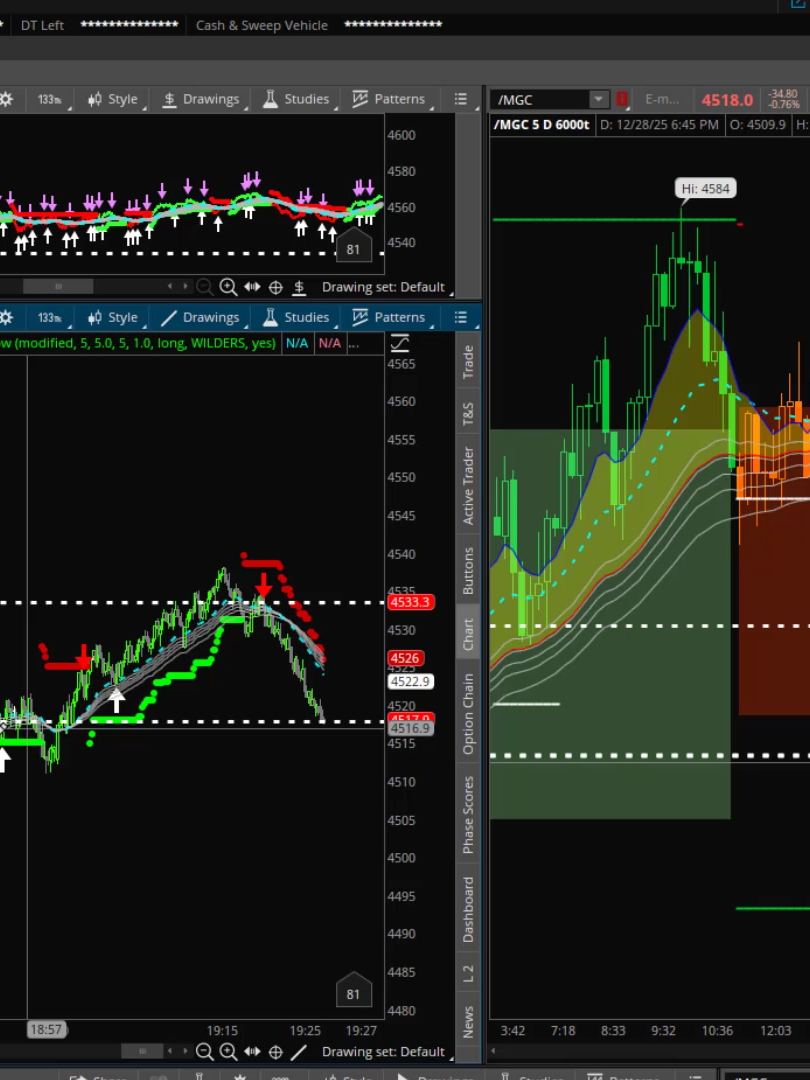
Task: Open the Option Chain sidebar tab
Action: (x=468, y=714)
